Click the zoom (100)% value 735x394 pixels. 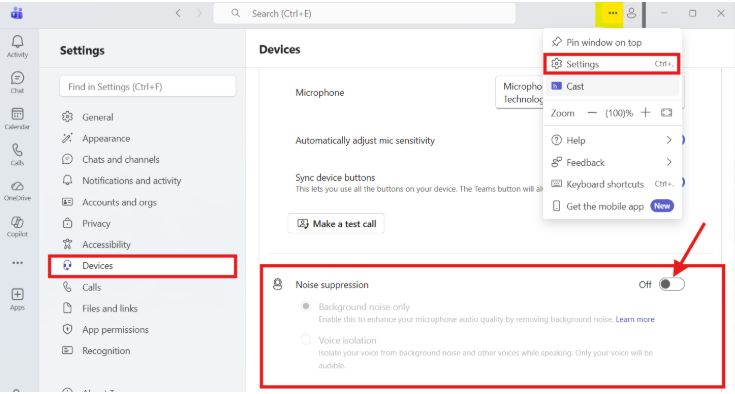click(619, 113)
